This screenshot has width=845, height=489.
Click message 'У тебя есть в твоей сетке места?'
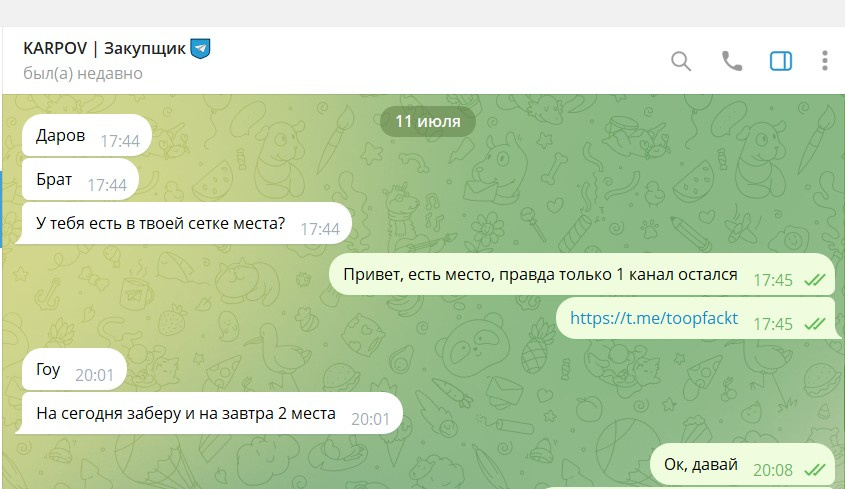coord(184,224)
